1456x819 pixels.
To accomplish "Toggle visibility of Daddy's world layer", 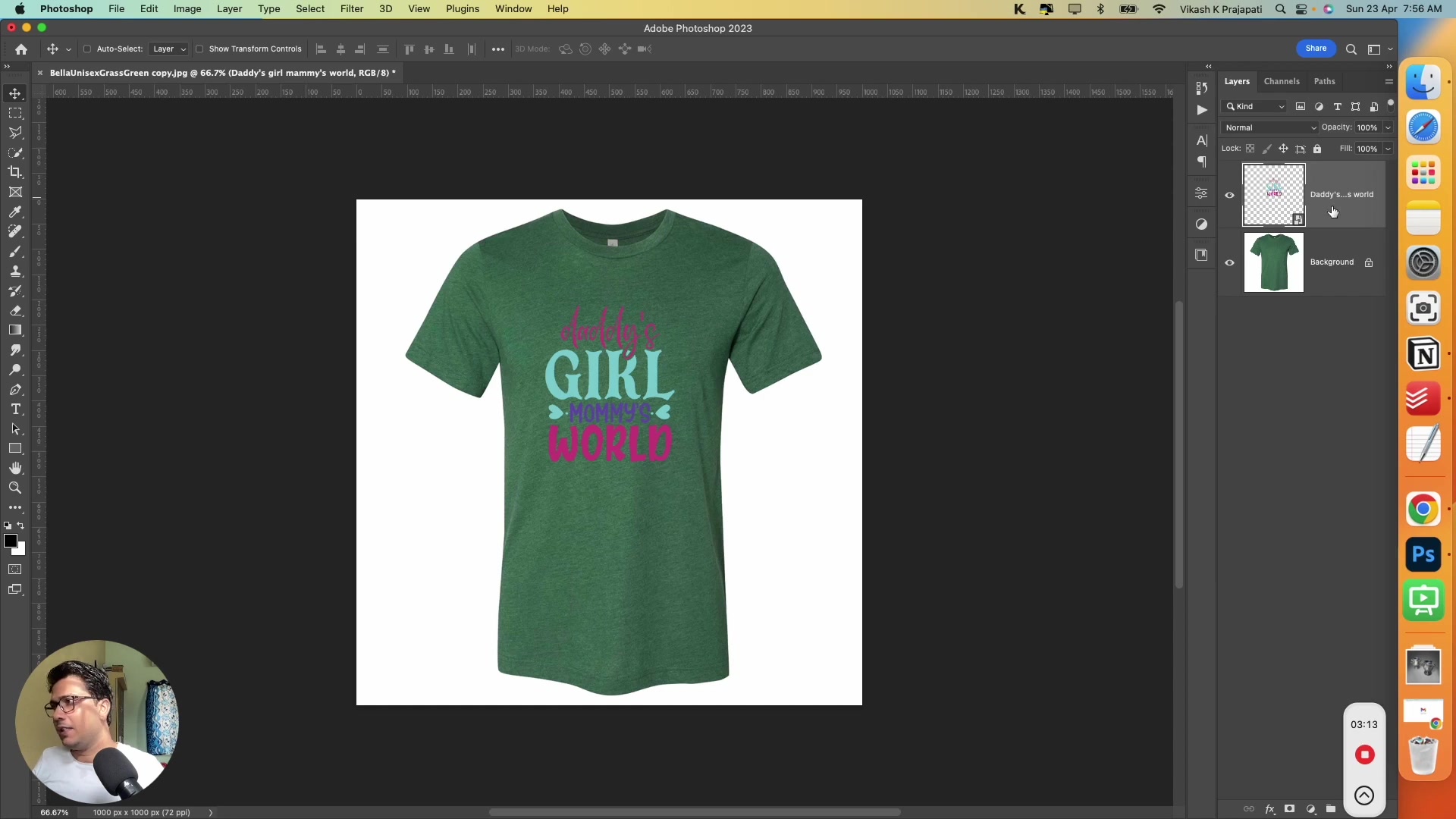I will 1230,195.
